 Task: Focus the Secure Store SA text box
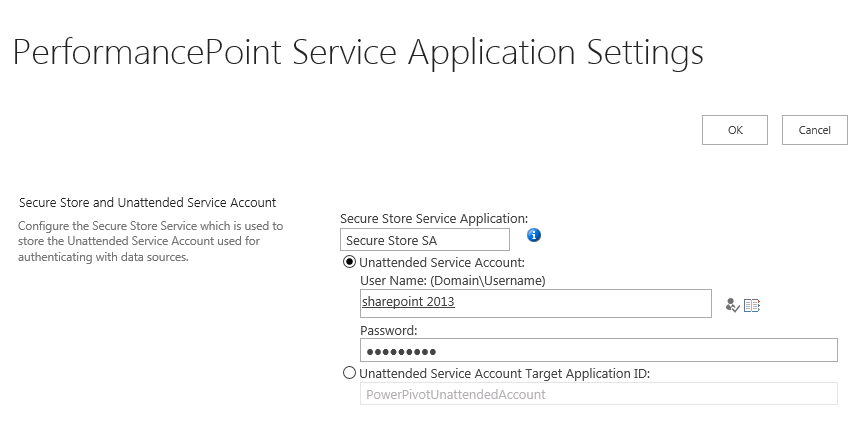424,240
